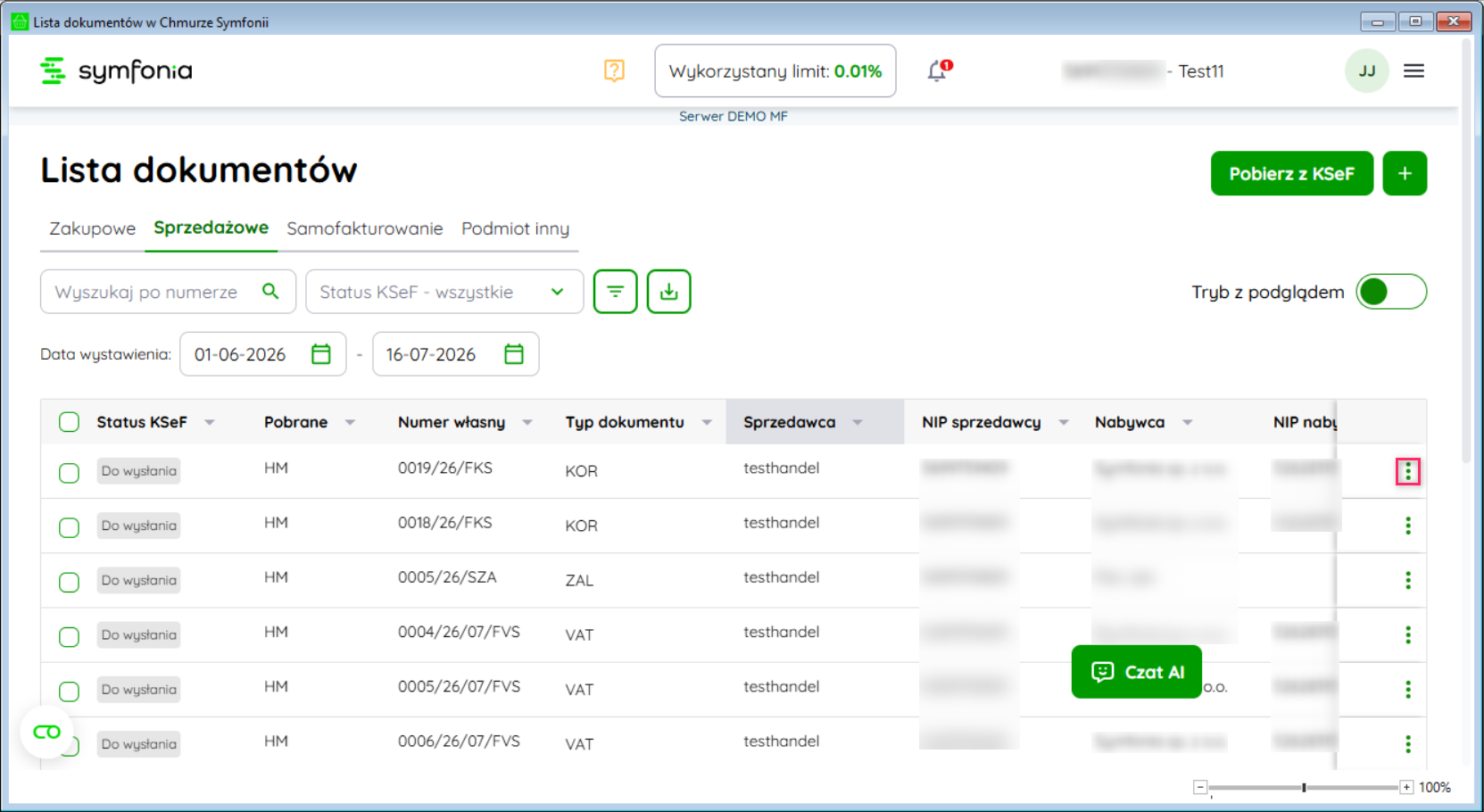Screen dimensions: 1484x812
Task: Click the ZAL document type cell
Action: tap(579, 580)
